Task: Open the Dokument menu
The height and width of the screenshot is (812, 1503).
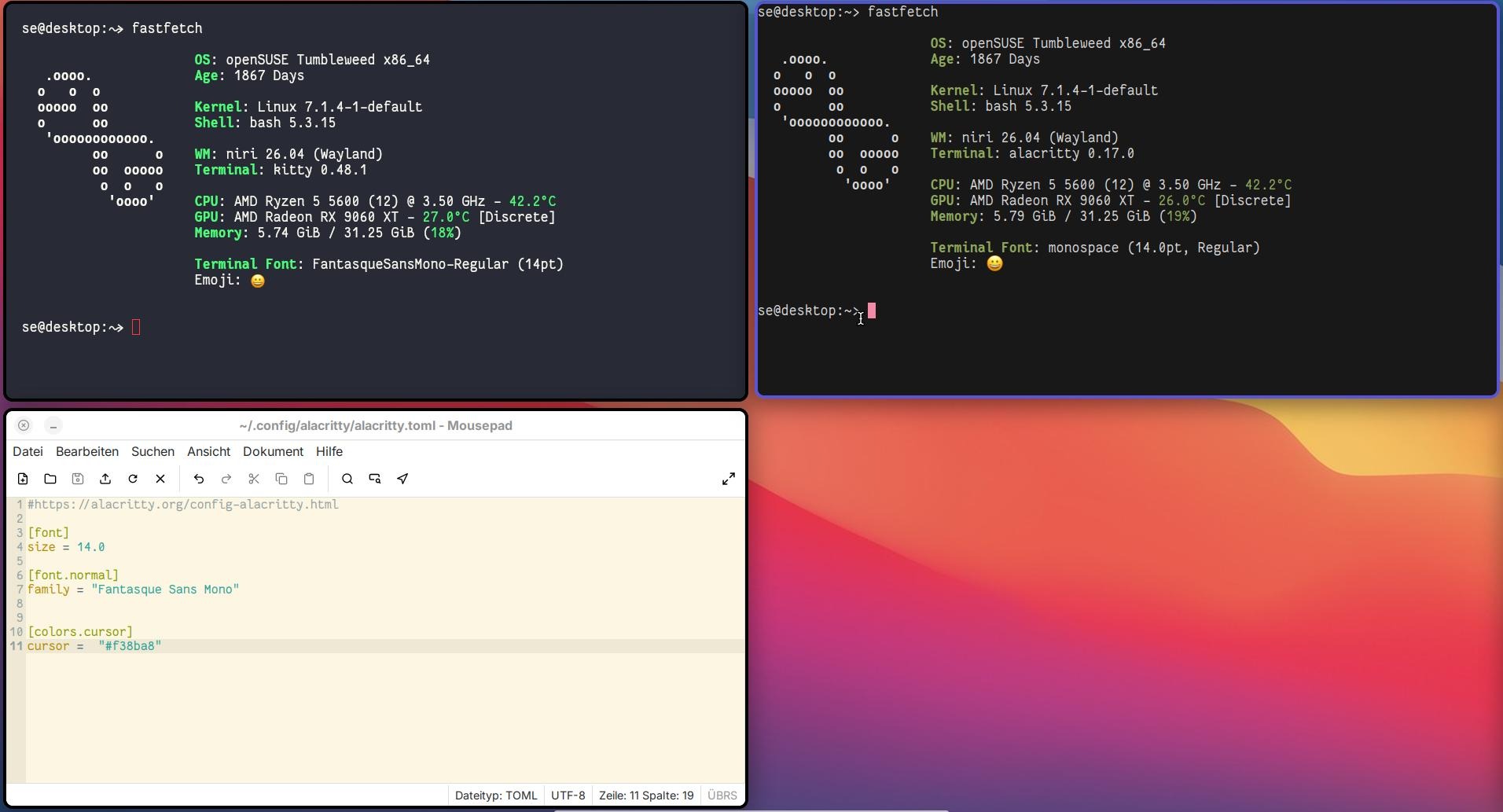Action: click(x=273, y=451)
